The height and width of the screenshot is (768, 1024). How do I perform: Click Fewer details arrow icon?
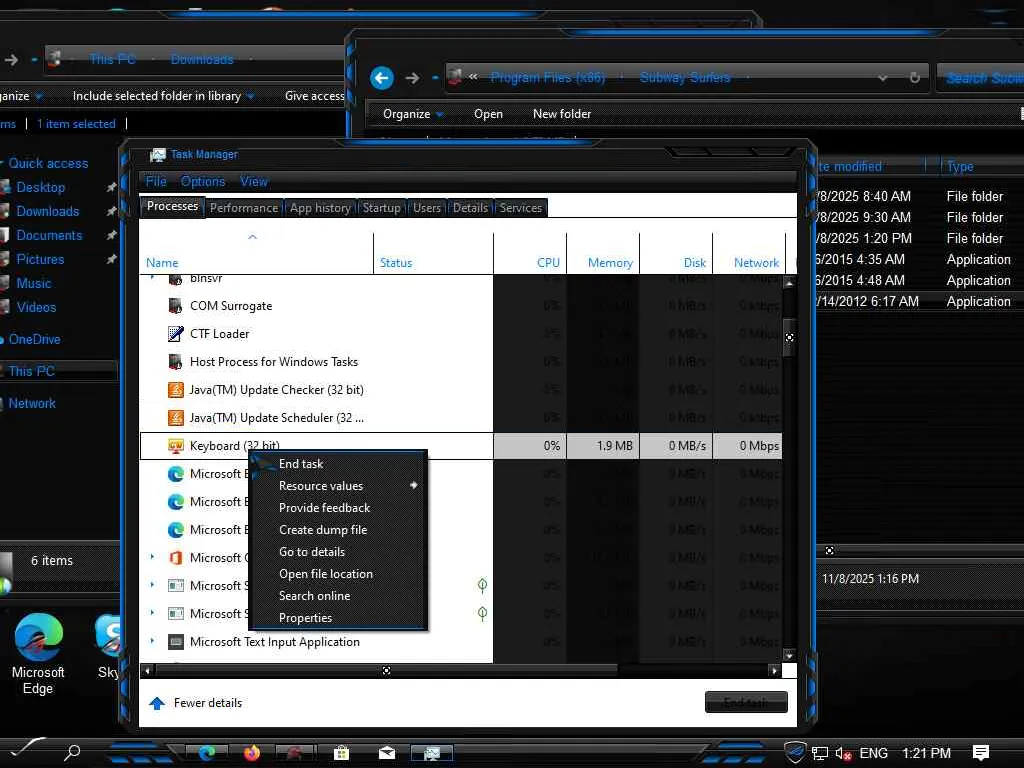tap(157, 703)
